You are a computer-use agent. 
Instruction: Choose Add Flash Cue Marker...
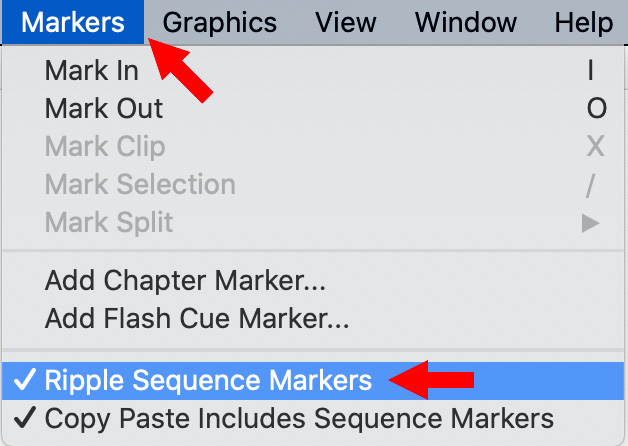click(x=197, y=319)
